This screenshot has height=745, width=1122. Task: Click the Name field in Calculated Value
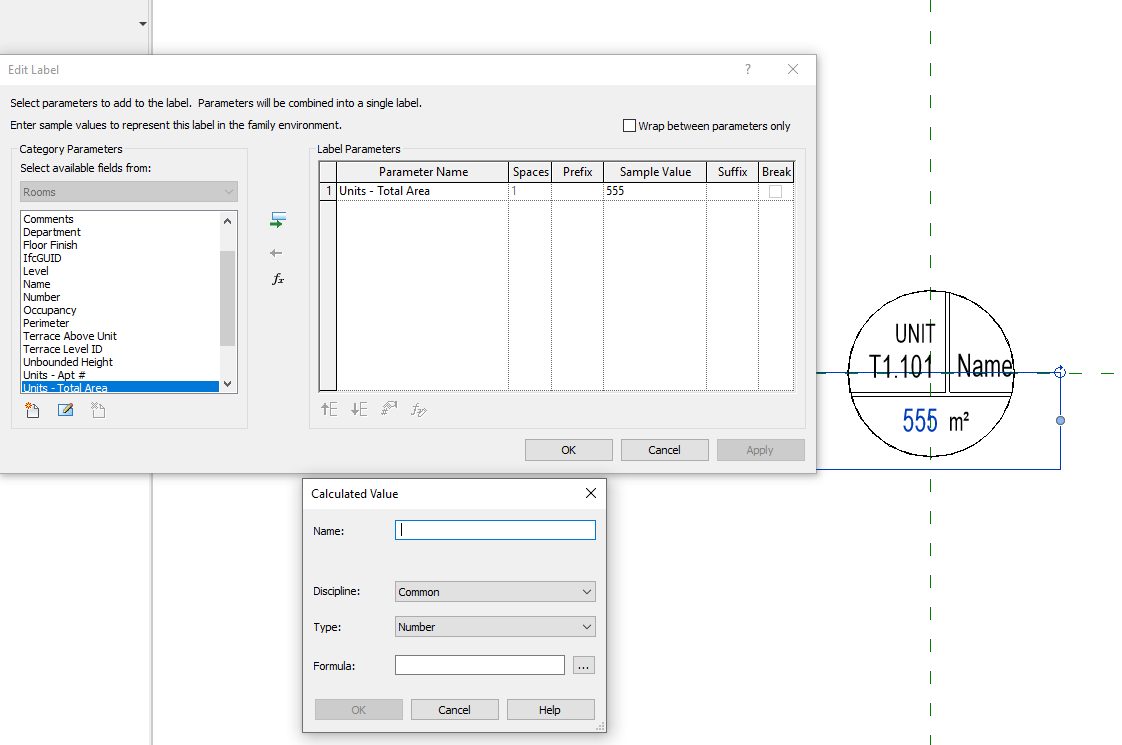(x=494, y=529)
